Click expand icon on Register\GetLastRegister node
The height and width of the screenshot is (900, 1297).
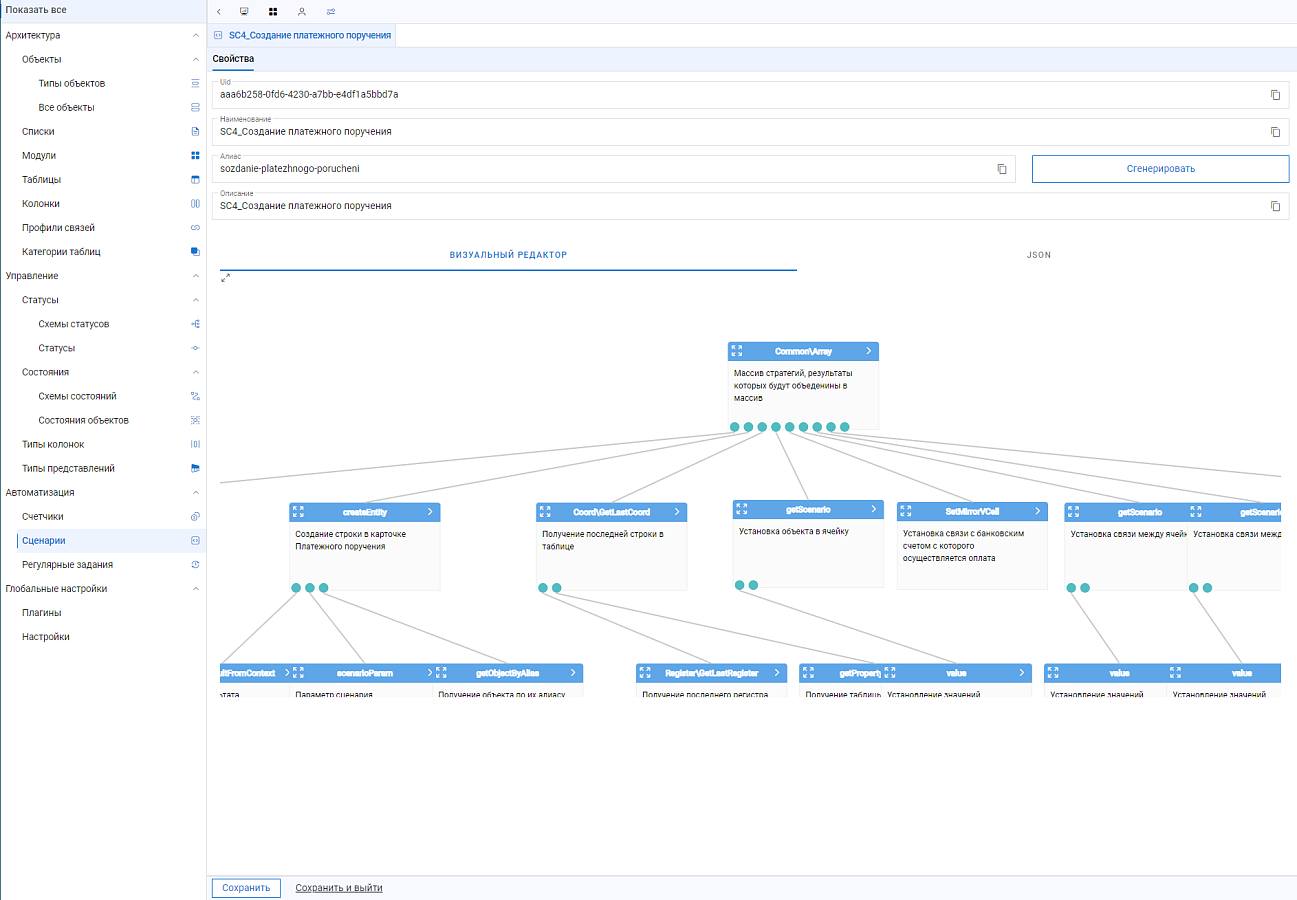point(645,673)
